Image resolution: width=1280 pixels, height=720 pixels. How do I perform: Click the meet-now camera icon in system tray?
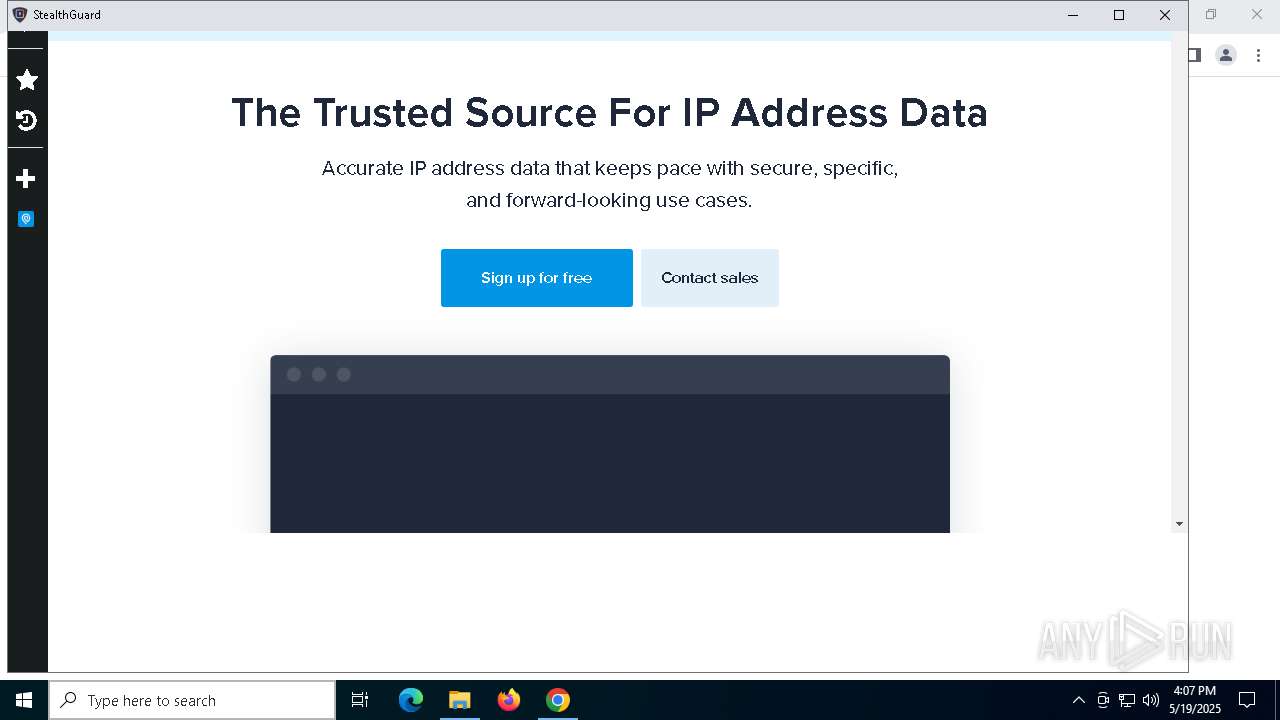click(1103, 700)
